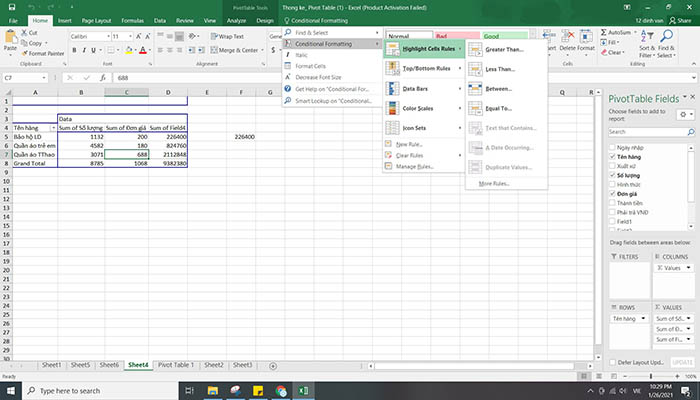
Task: Open the File tab
Action: click(13, 21)
